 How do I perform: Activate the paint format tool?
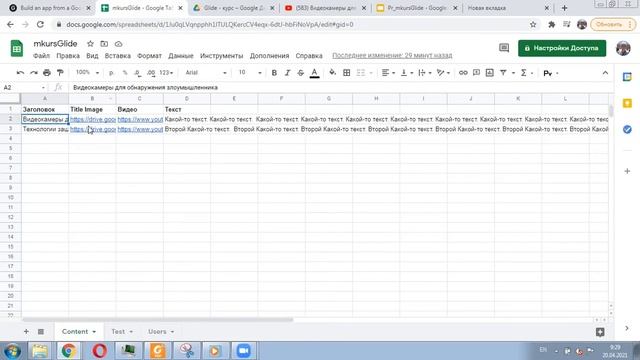[x=60, y=73]
